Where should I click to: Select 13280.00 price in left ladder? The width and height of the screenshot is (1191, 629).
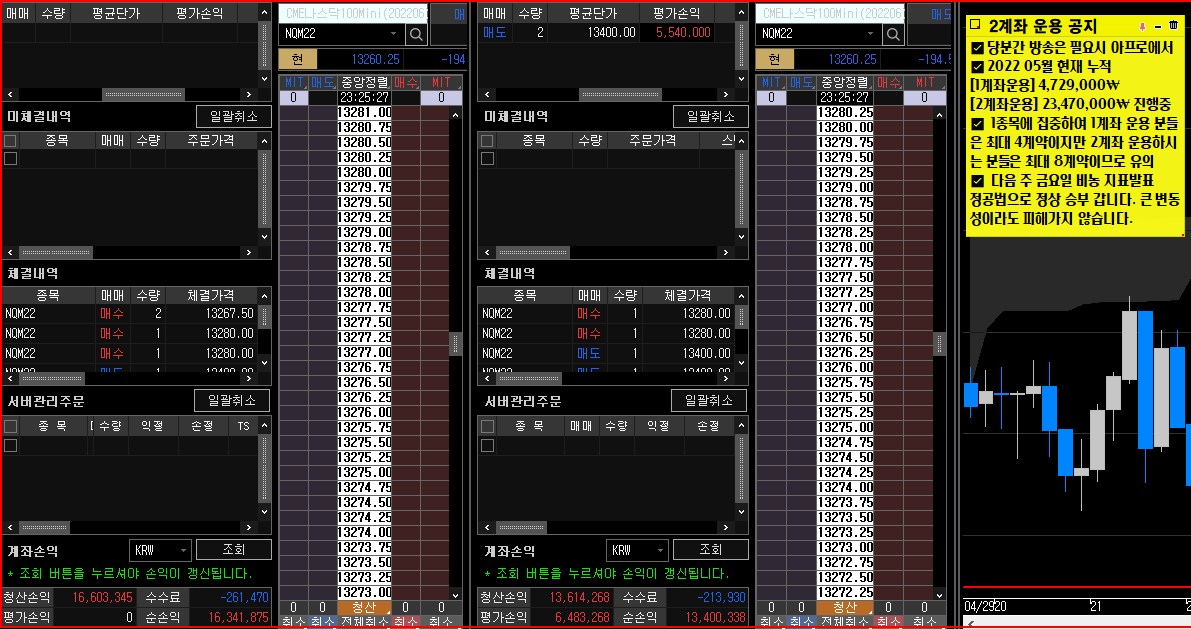pyautogui.click(x=364, y=172)
